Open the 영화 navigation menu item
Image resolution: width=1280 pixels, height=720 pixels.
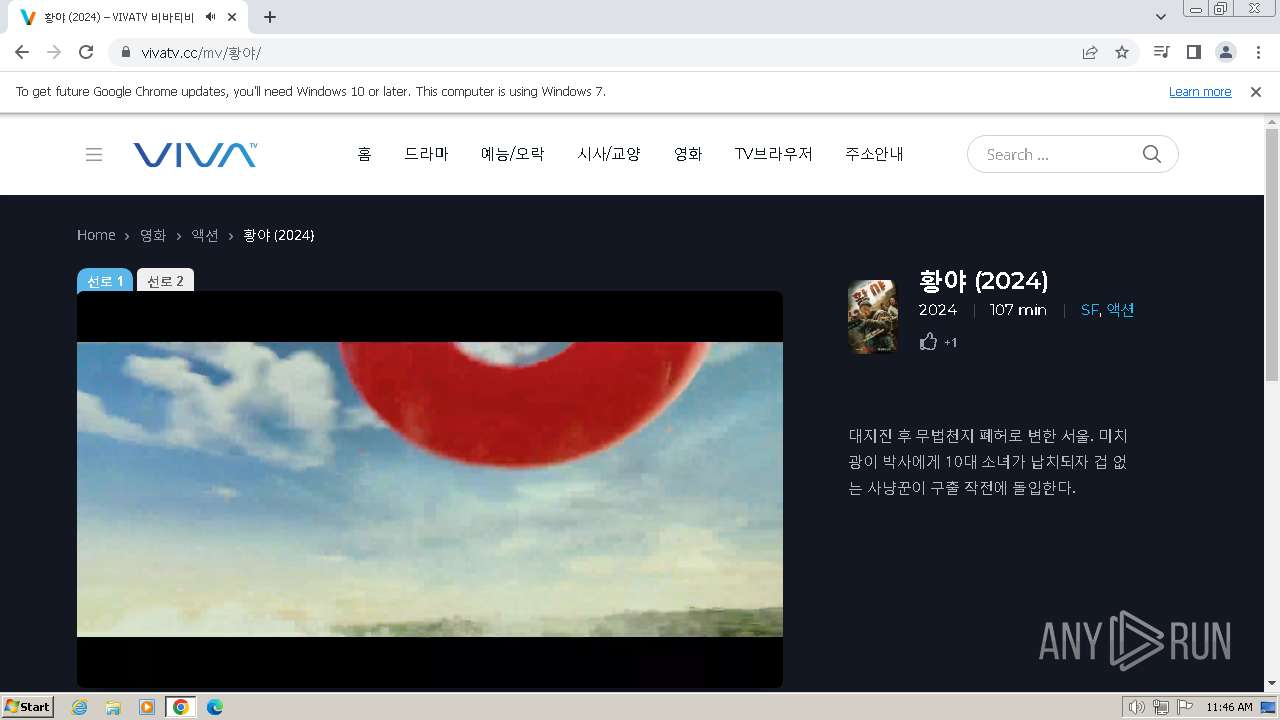(688, 154)
